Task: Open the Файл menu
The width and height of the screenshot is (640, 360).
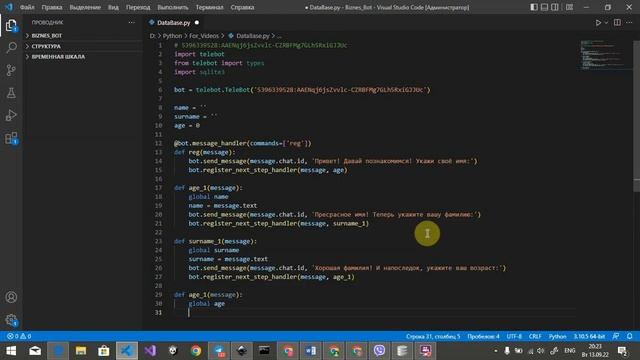Action: click(x=27, y=7)
